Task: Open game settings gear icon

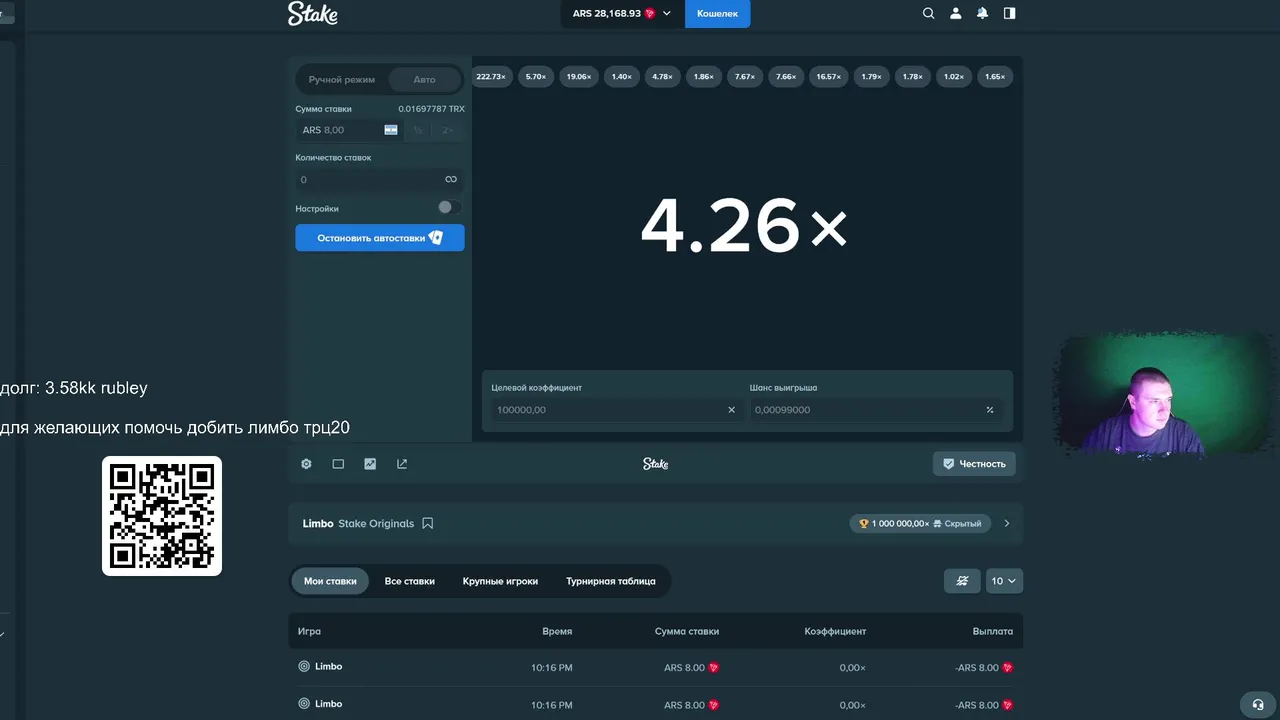Action: coord(307,464)
